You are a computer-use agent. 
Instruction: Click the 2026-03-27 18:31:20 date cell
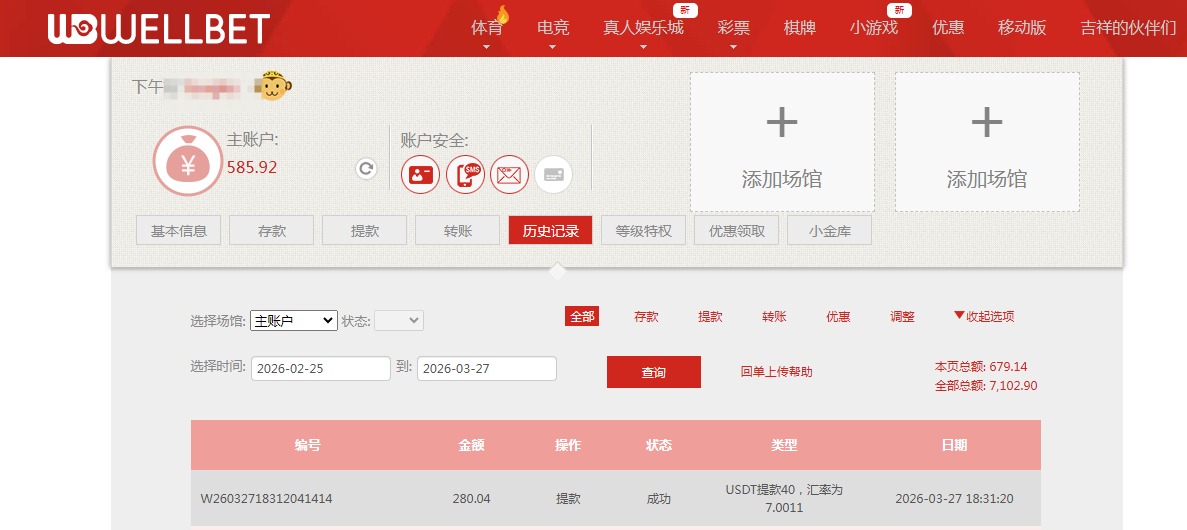pyautogui.click(x=955, y=499)
